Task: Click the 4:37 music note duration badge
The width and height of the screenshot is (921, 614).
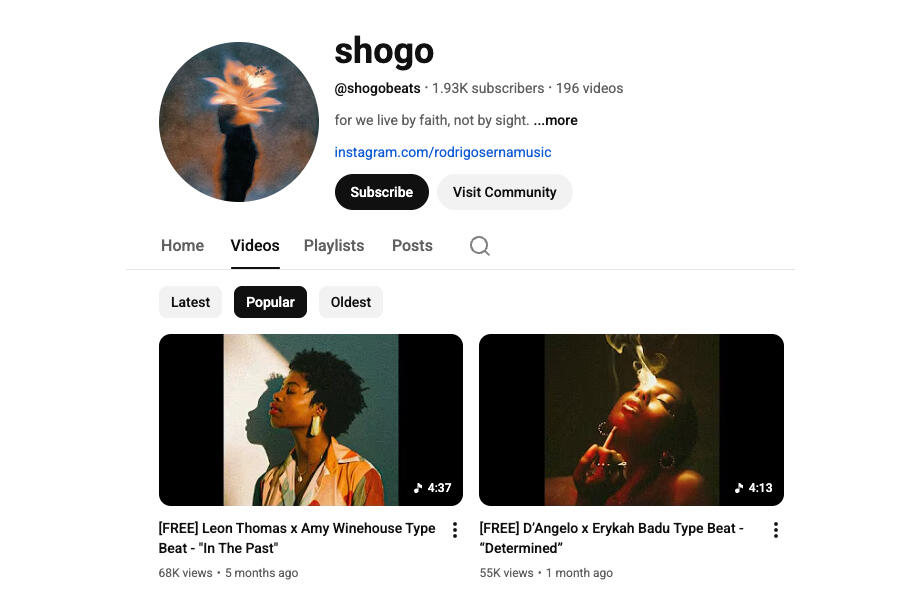Action: pos(432,488)
